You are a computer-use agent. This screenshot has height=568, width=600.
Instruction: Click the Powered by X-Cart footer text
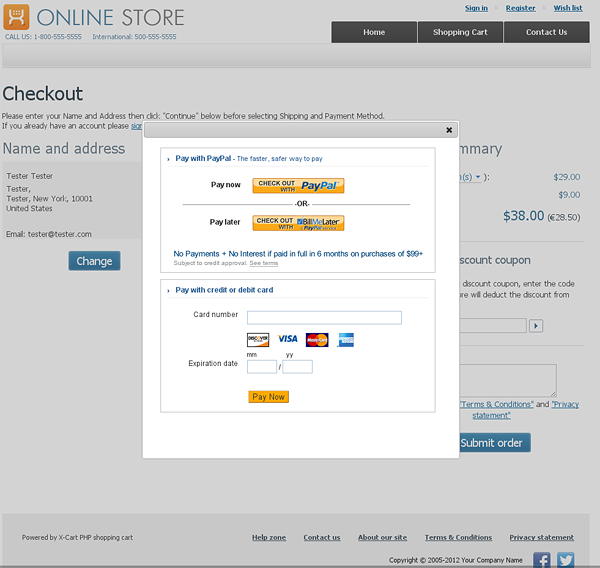click(x=77, y=537)
